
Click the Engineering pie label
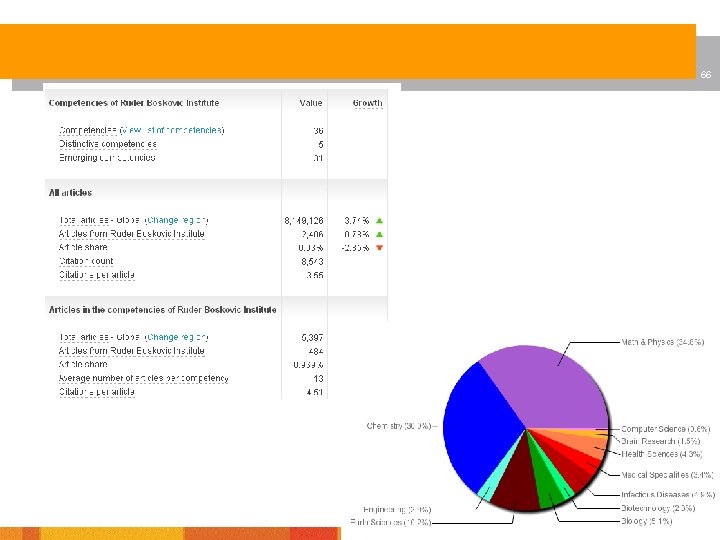397,509
